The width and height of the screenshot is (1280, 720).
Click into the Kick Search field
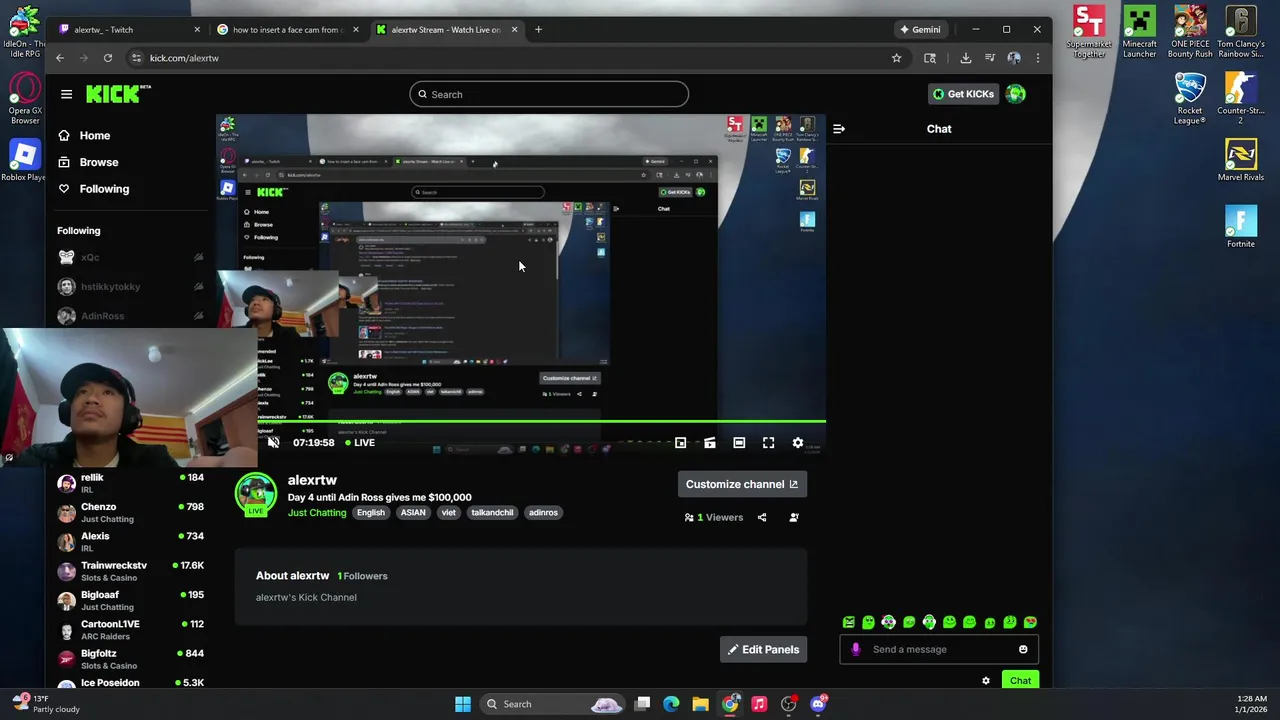(549, 94)
